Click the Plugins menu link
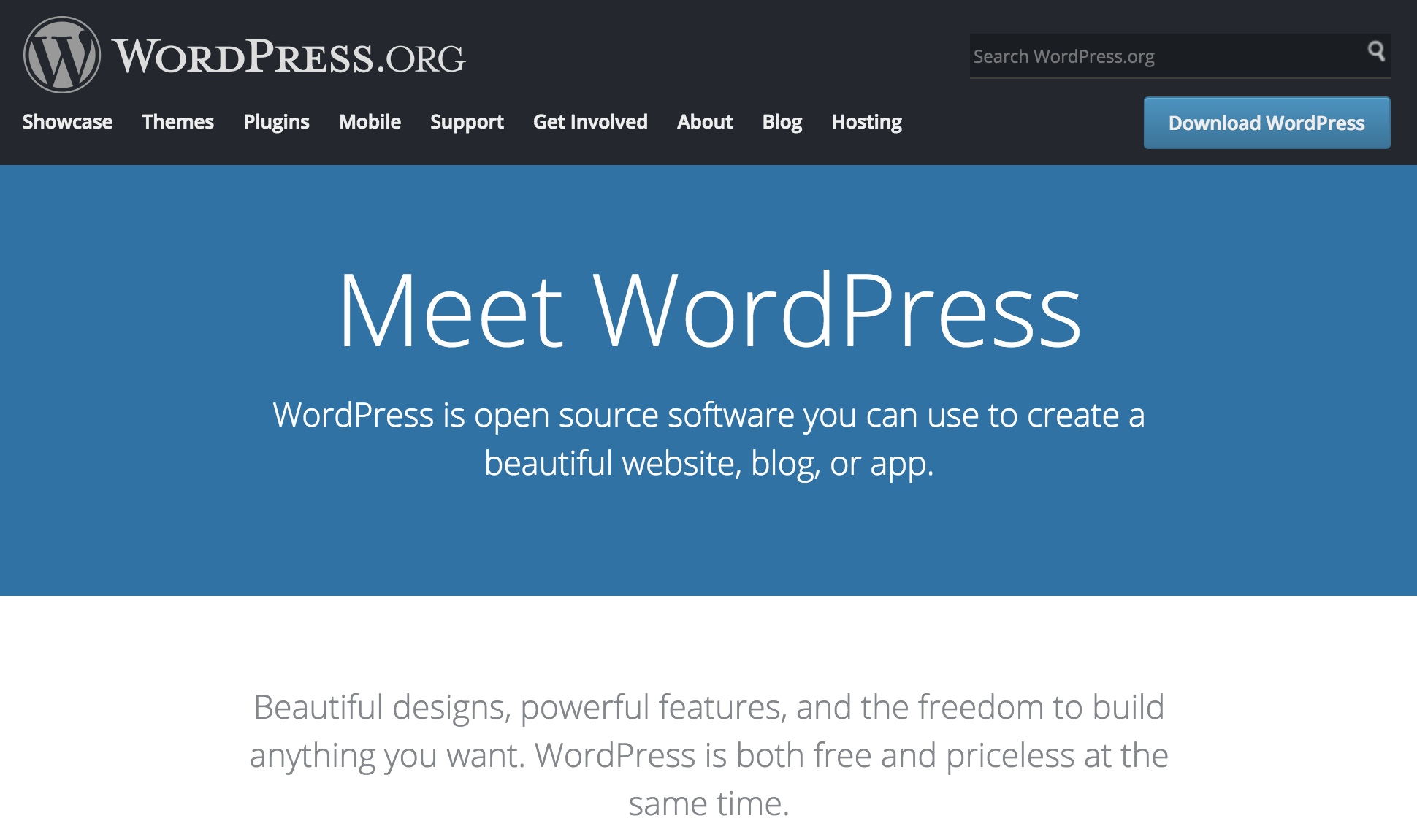The height and width of the screenshot is (840, 1417). pos(276,121)
